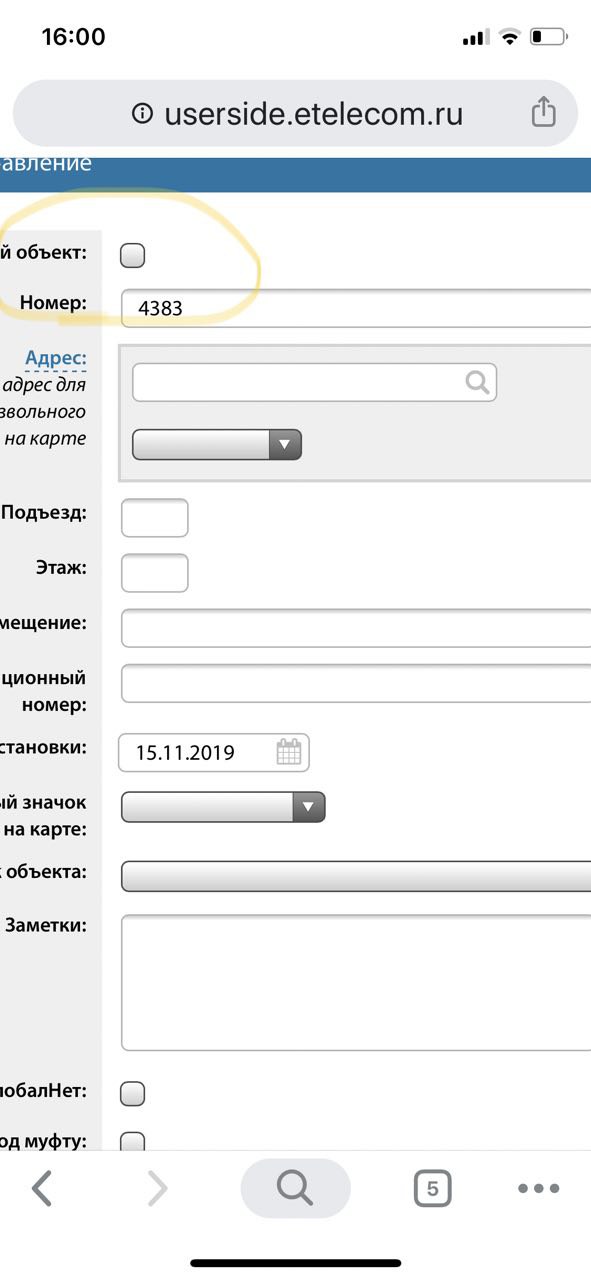Tap the browser search button in bottom bar
591x1280 pixels.
coord(295,1188)
